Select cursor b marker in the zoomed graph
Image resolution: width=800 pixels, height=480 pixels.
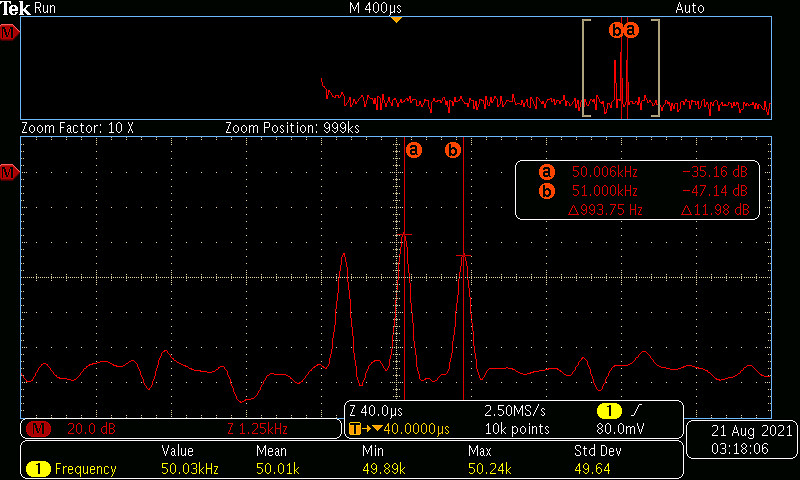(453, 150)
